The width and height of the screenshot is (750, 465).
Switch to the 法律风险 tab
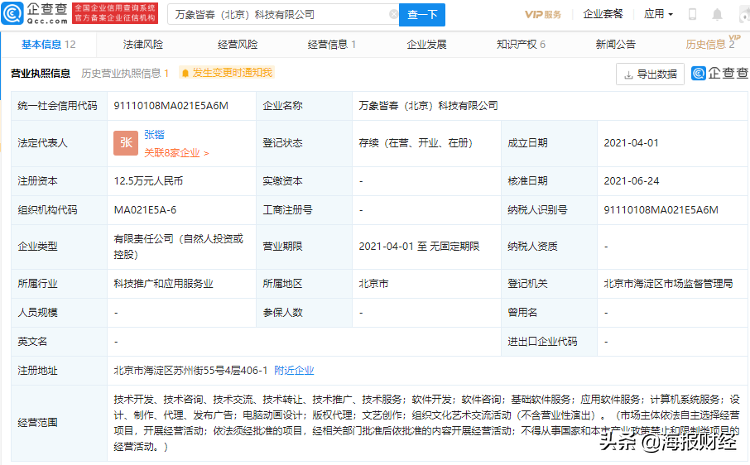(x=143, y=44)
